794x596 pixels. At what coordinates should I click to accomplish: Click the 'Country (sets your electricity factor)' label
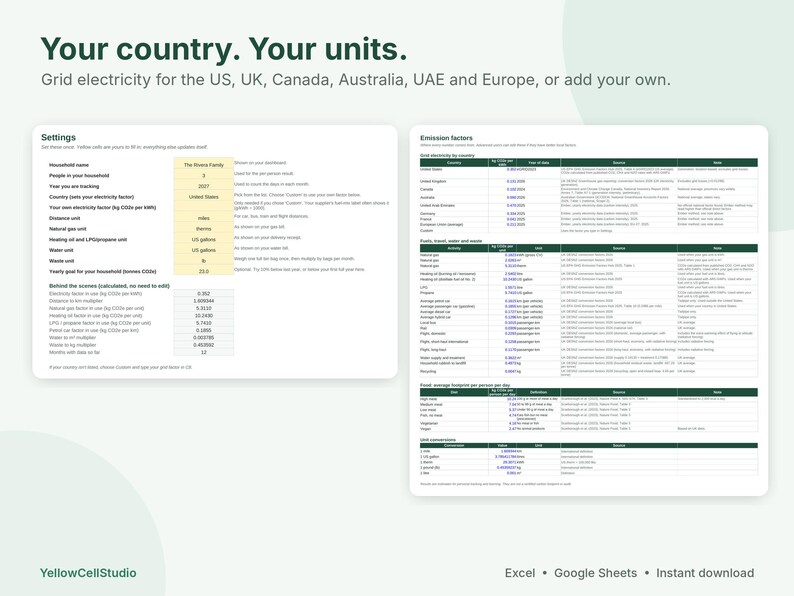click(91, 196)
